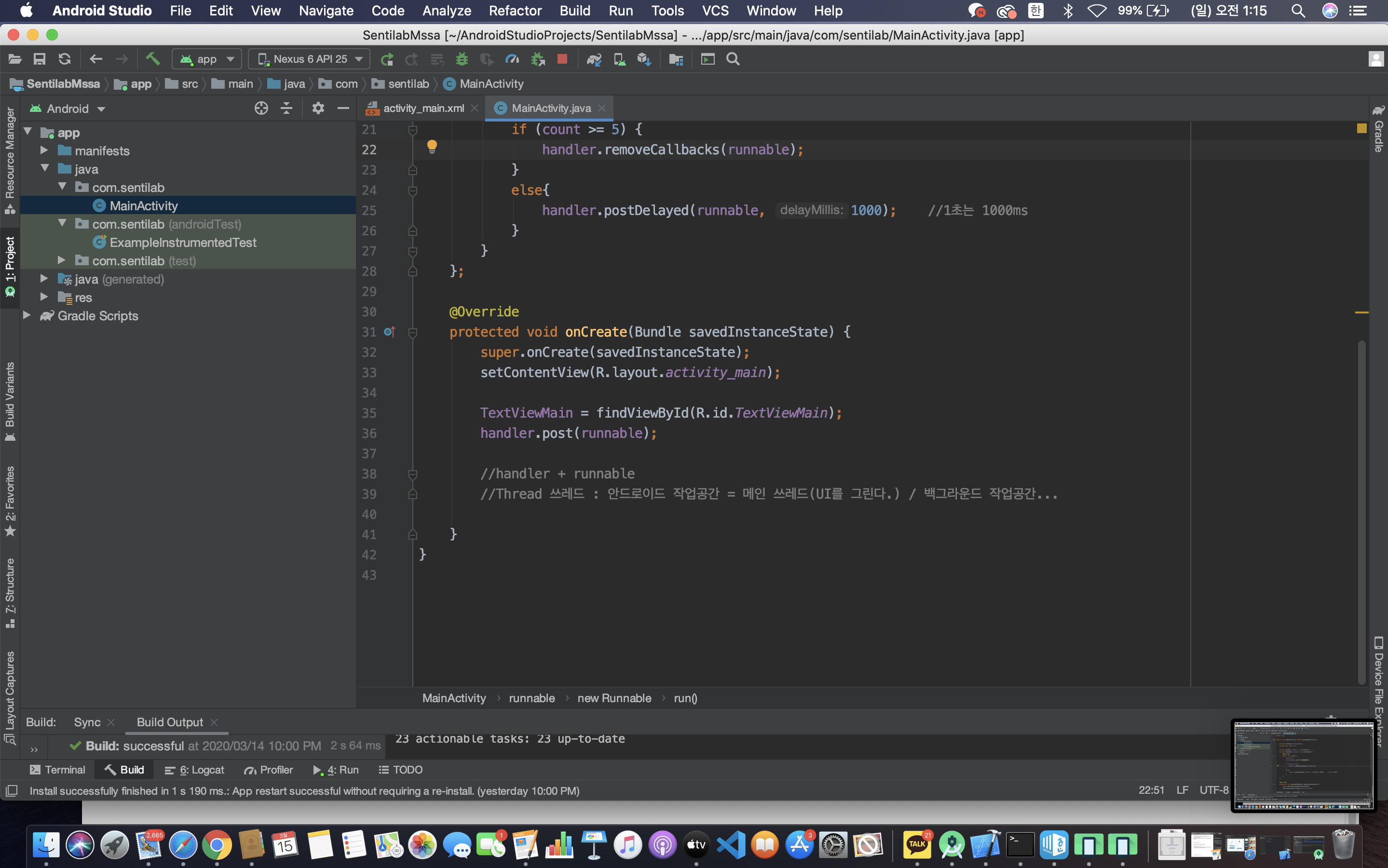Click Select Opened File target icon

(261, 108)
